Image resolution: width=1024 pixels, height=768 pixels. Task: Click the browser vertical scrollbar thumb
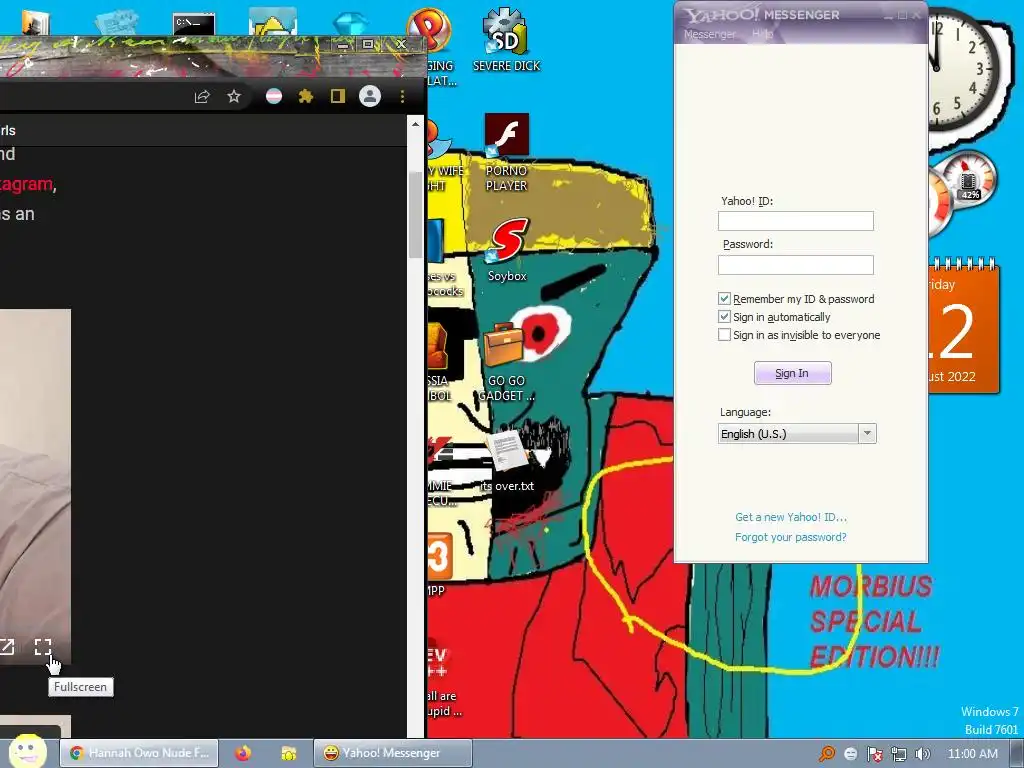[x=415, y=214]
